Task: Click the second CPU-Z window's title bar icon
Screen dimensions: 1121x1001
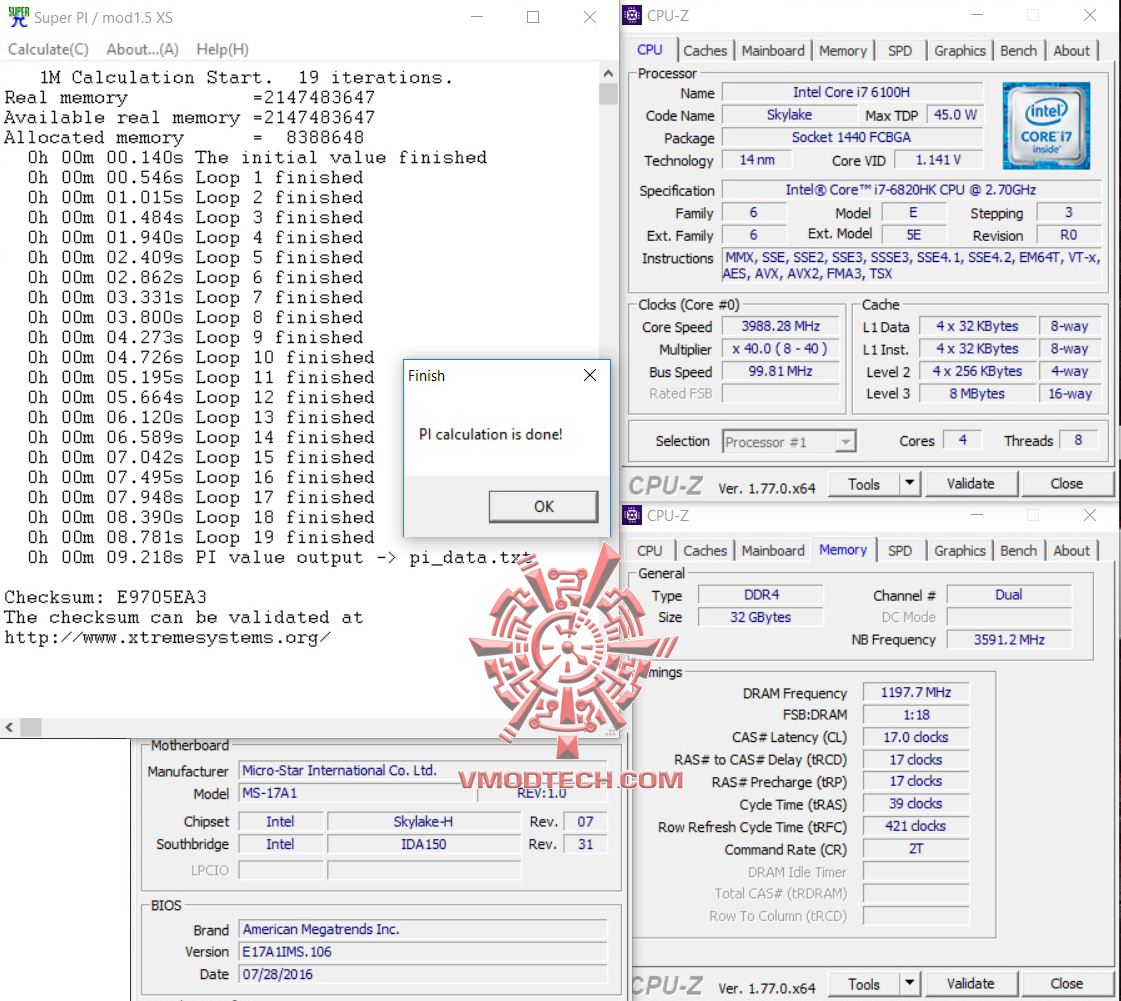Action: (631, 516)
